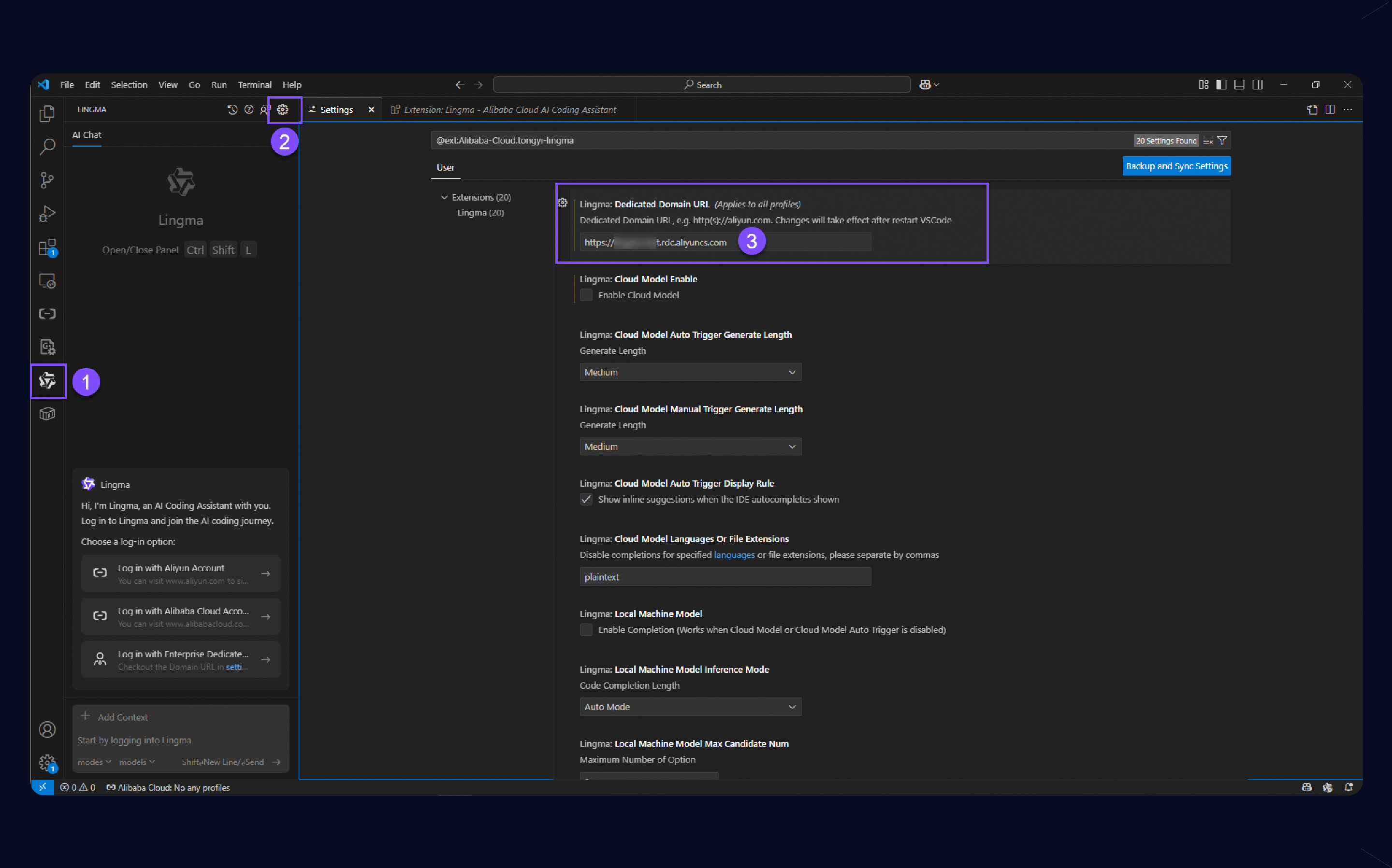The width and height of the screenshot is (1392, 868).
Task: Collapse the Extensions (20) tree node
Action: coord(444,198)
